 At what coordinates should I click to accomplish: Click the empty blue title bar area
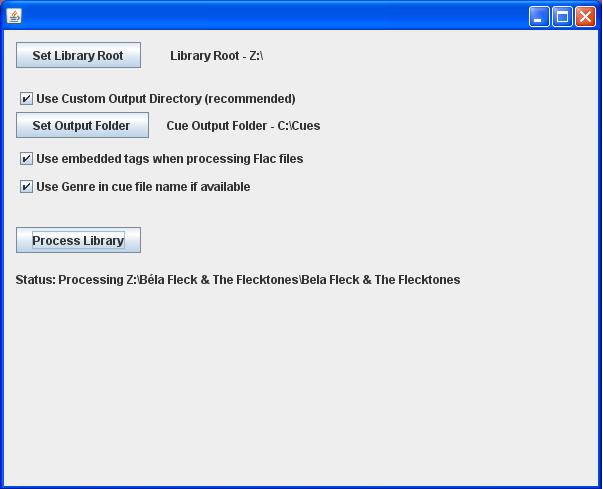coord(270,16)
